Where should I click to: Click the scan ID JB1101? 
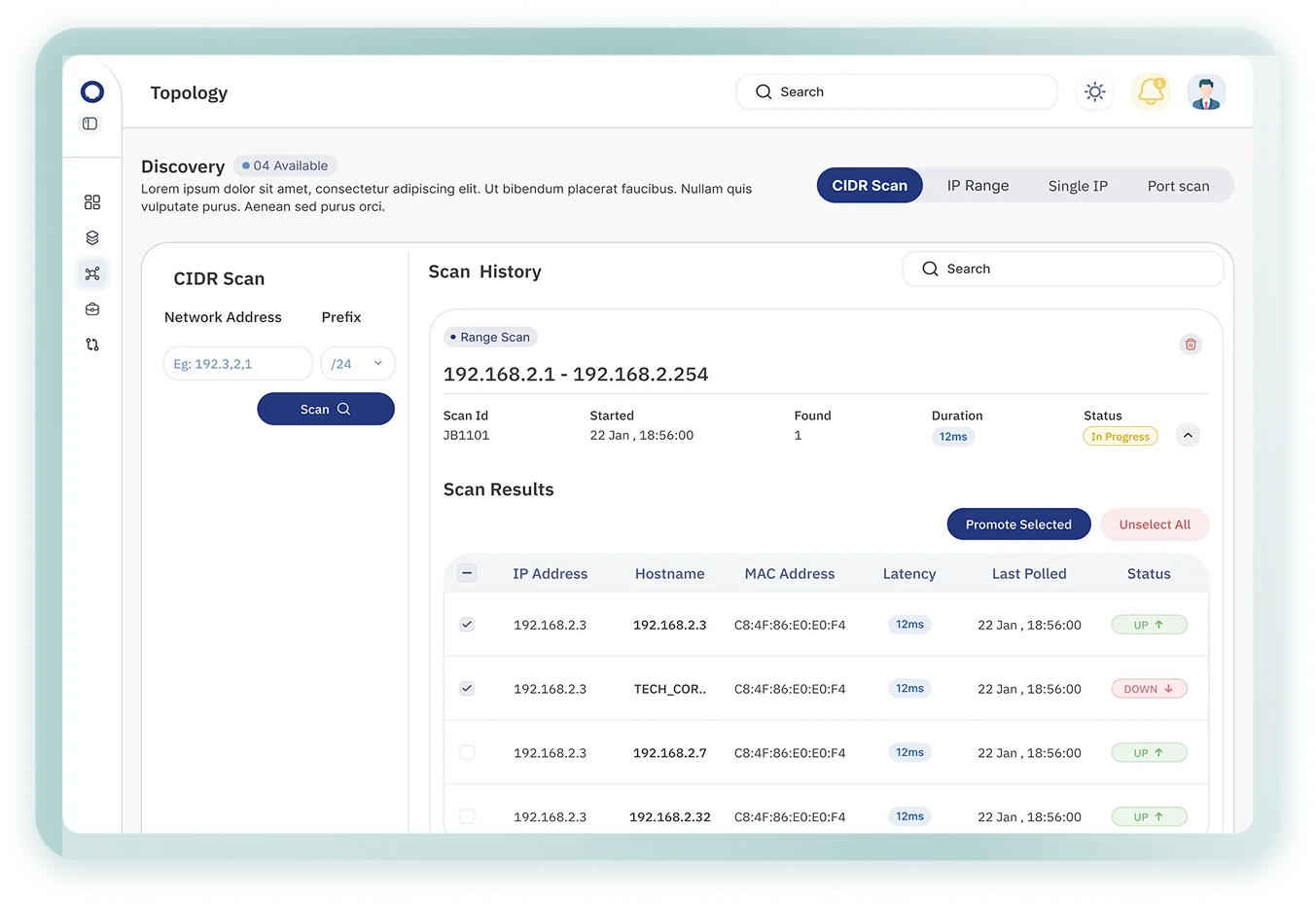point(466,435)
